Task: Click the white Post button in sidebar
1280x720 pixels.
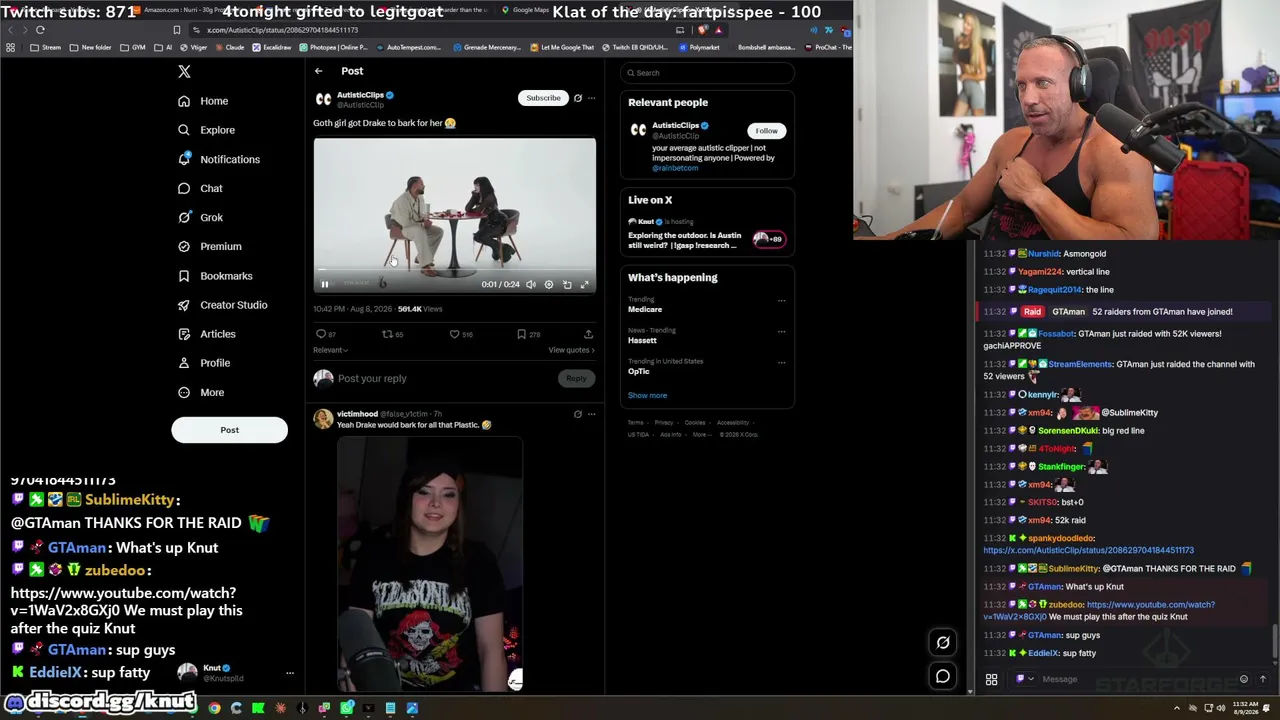Action: (229, 430)
